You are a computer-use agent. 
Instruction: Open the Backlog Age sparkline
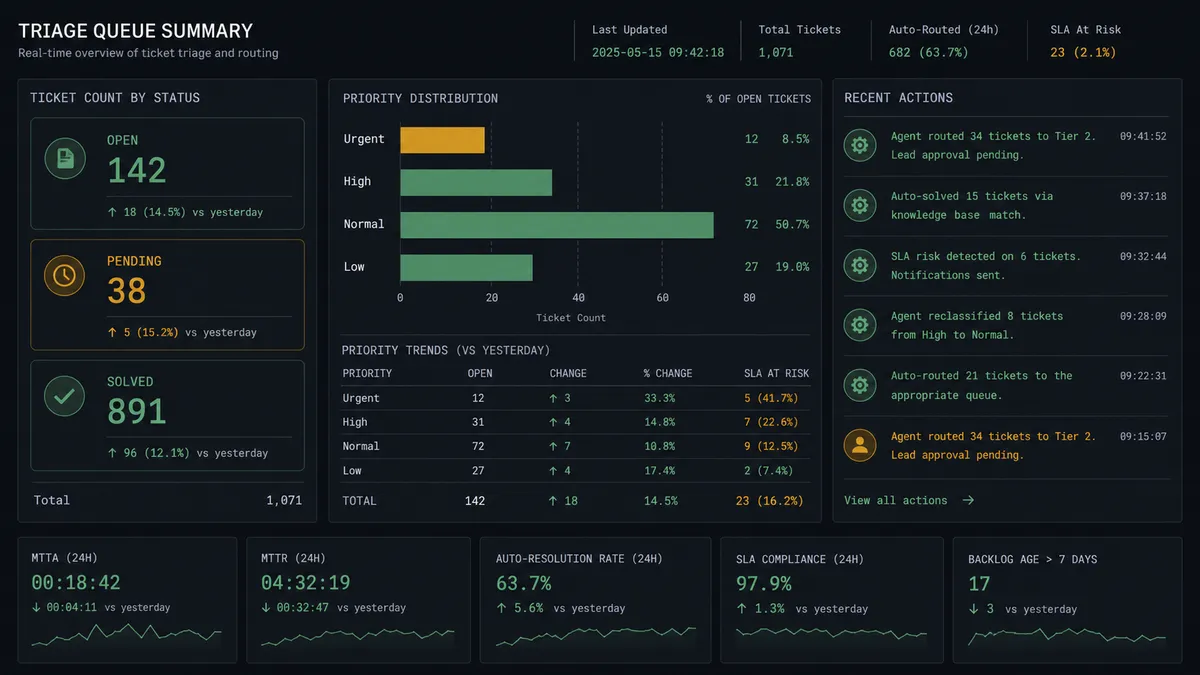(x=1067, y=636)
